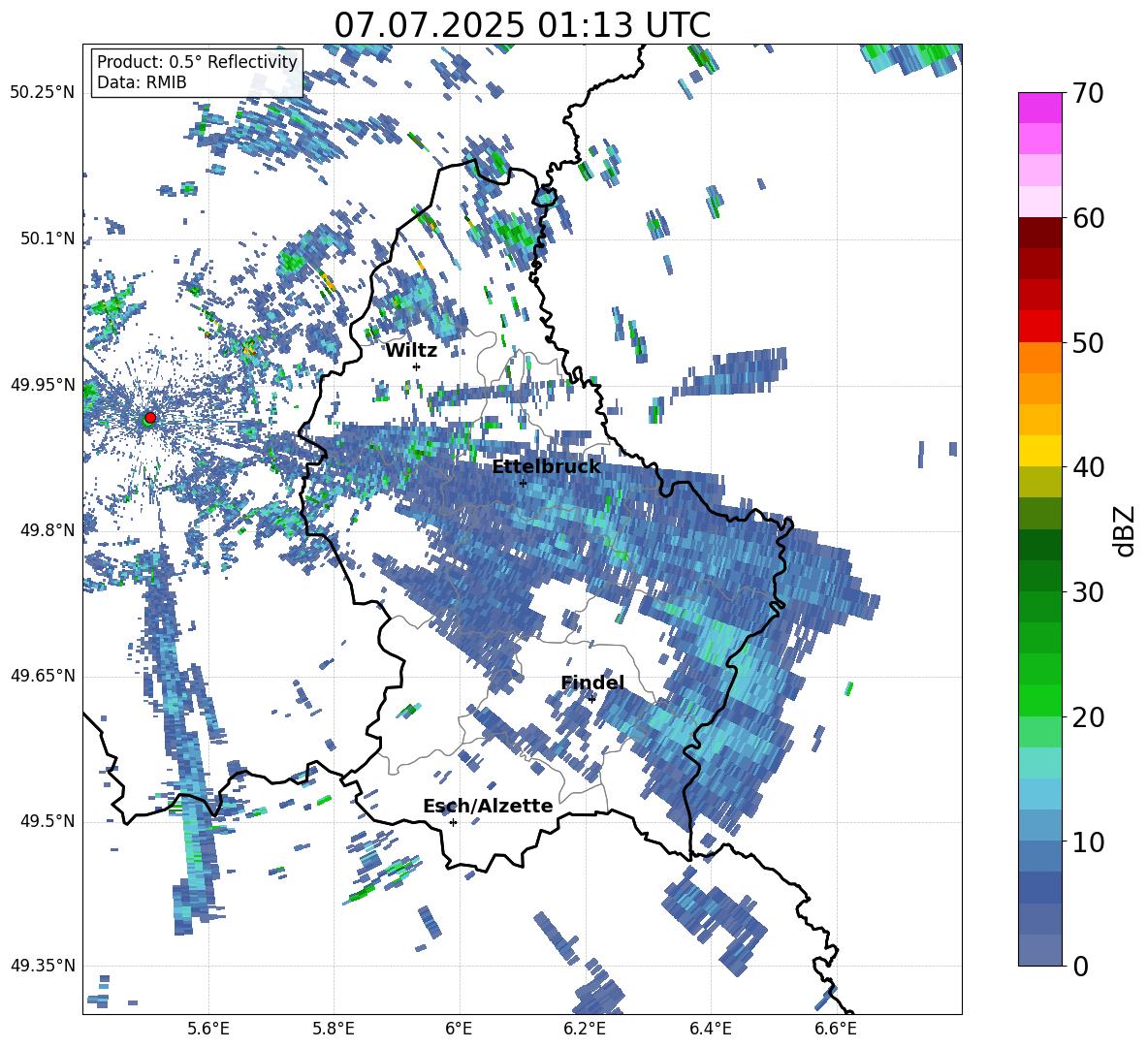Click the Ettelbruck city label
The height and width of the screenshot is (1048, 1148).
(546, 466)
